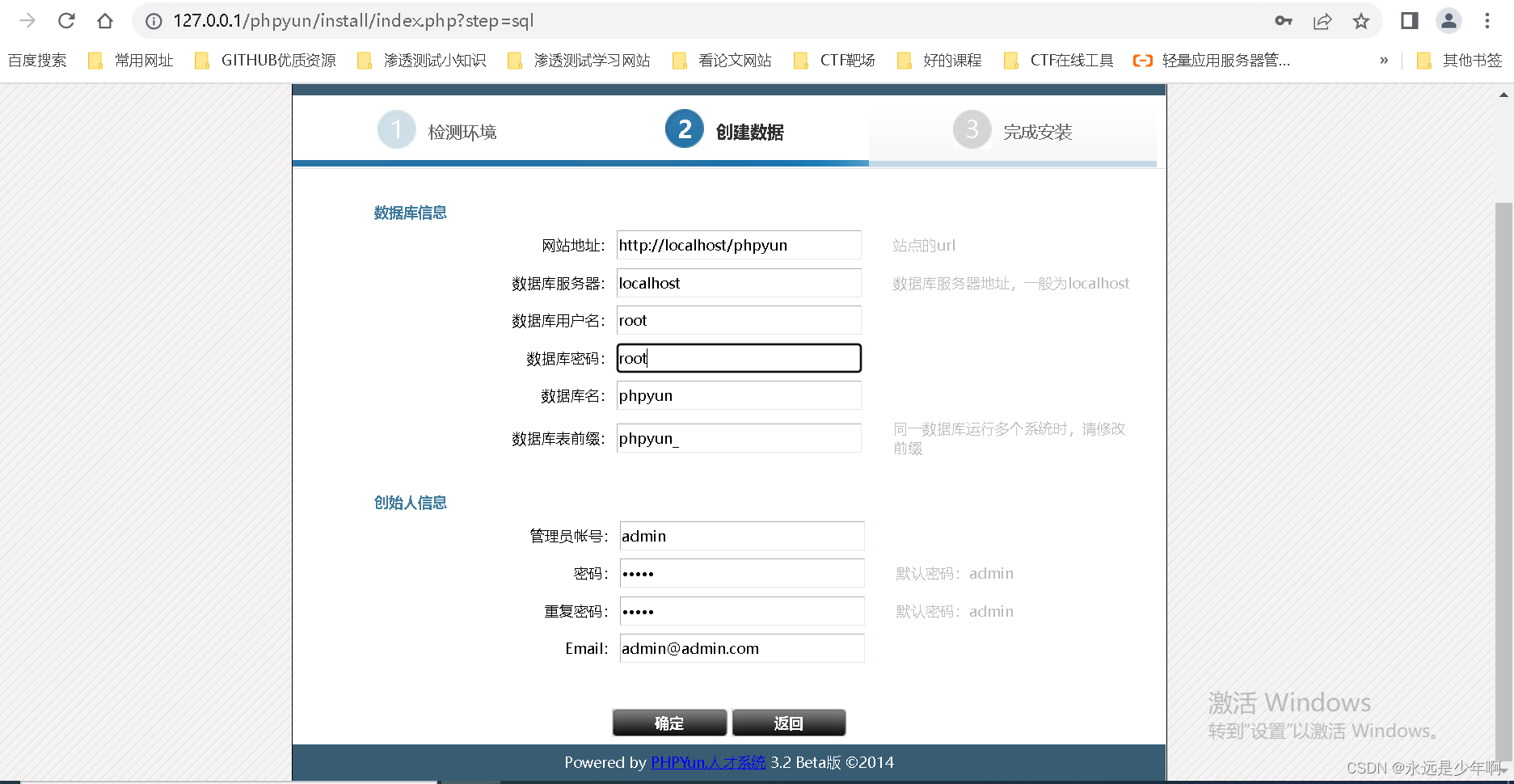Open 好的课程 bookmark folder

pyautogui.click(x=939, y=61)
